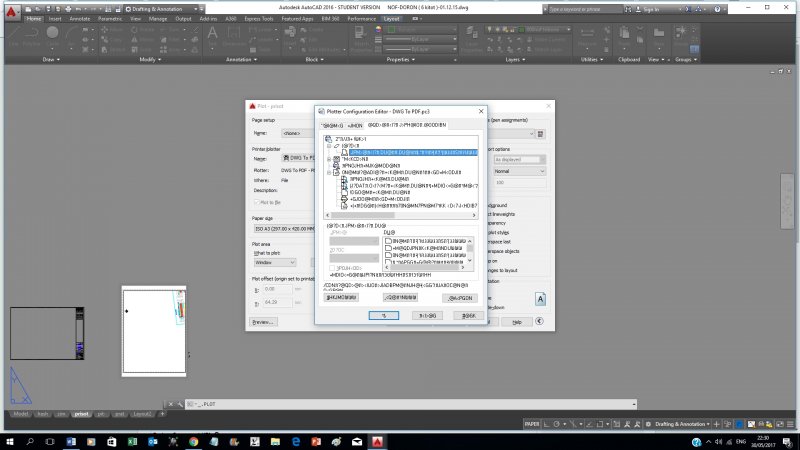Viewport: 800px width, 450px height.
Task: Click the Paste clipboard icon
Action: [623, 34]
